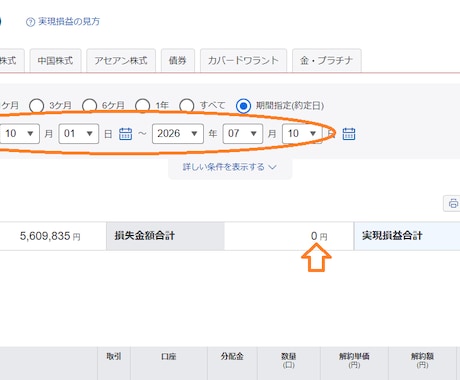
Task: Click the printer icon button
Action: pos(453,203)
